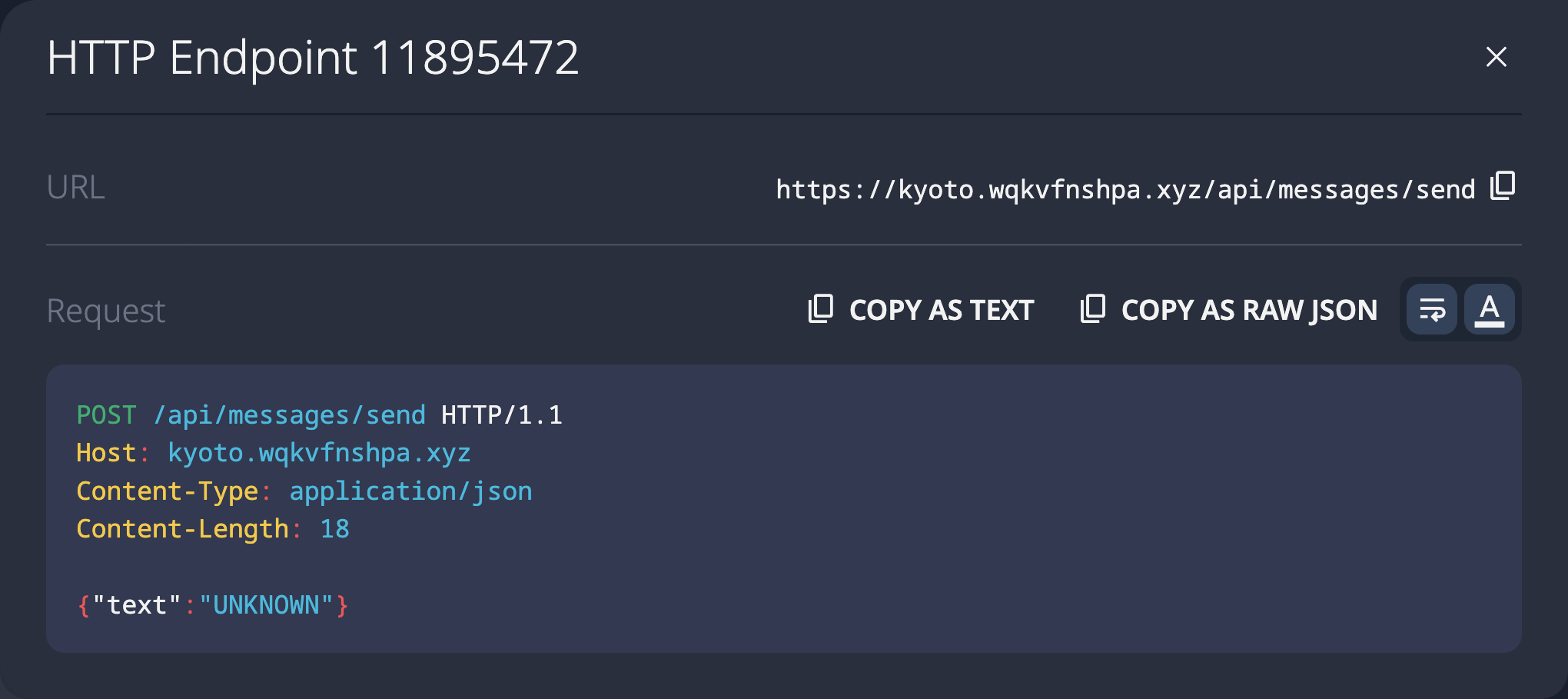Click the Request section label
Image resolution: width=1568 pixels, height=699 pixels.
coord(105,310)
